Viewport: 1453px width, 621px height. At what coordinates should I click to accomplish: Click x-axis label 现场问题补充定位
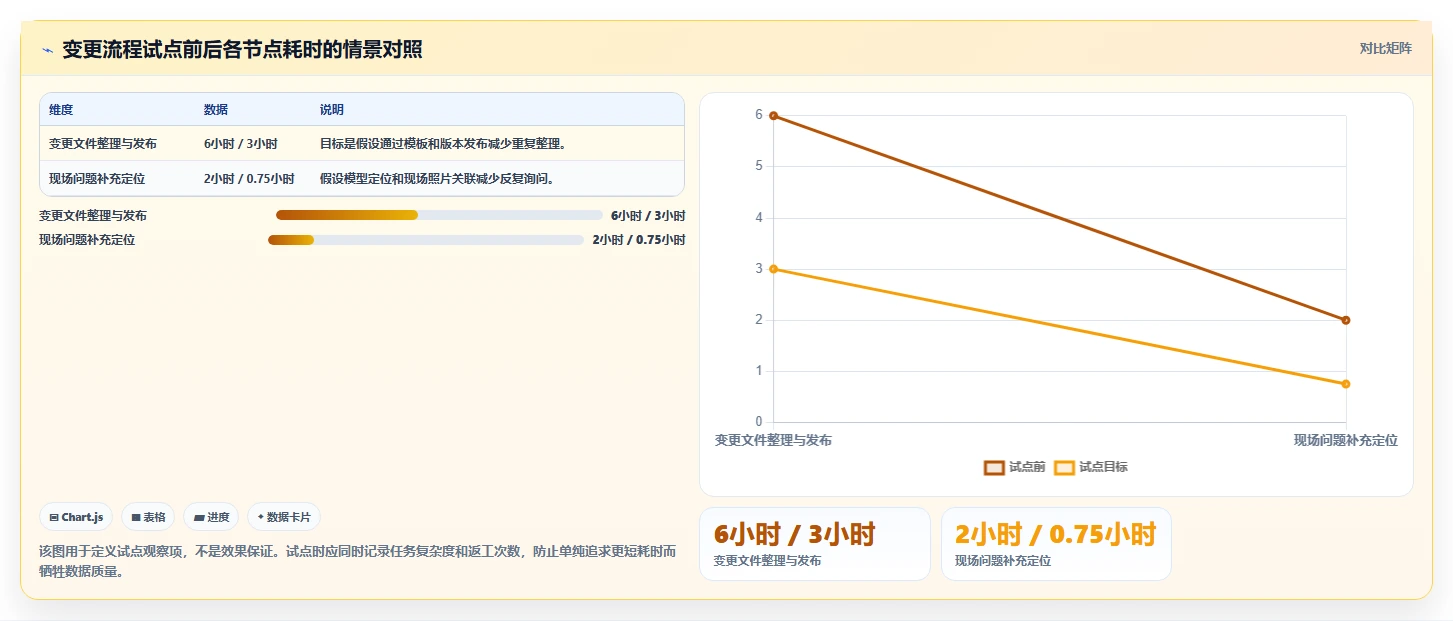[1346, 440]
